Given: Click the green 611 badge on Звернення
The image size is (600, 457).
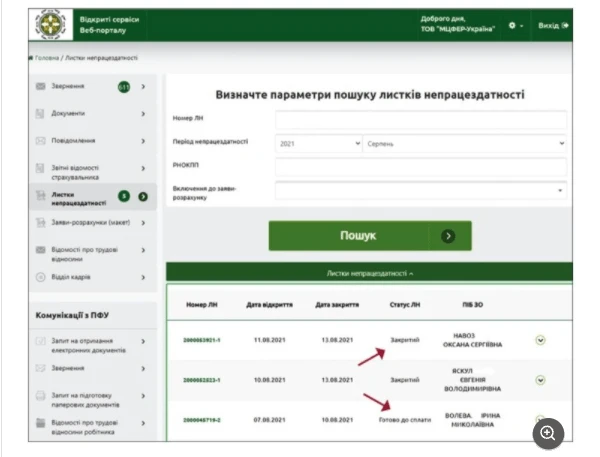Looking at the screenshot, I should point(124,87).
